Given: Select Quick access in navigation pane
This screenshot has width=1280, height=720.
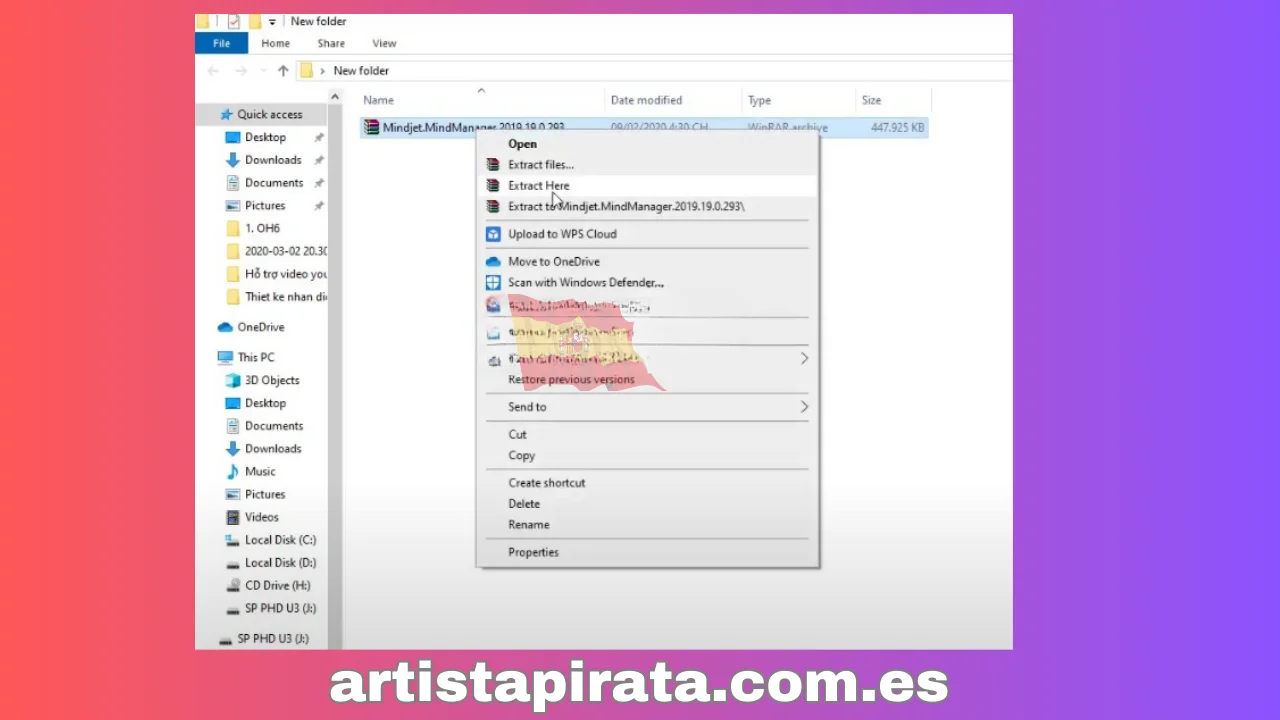Looking at the screenshot, I should coord(269,115).
